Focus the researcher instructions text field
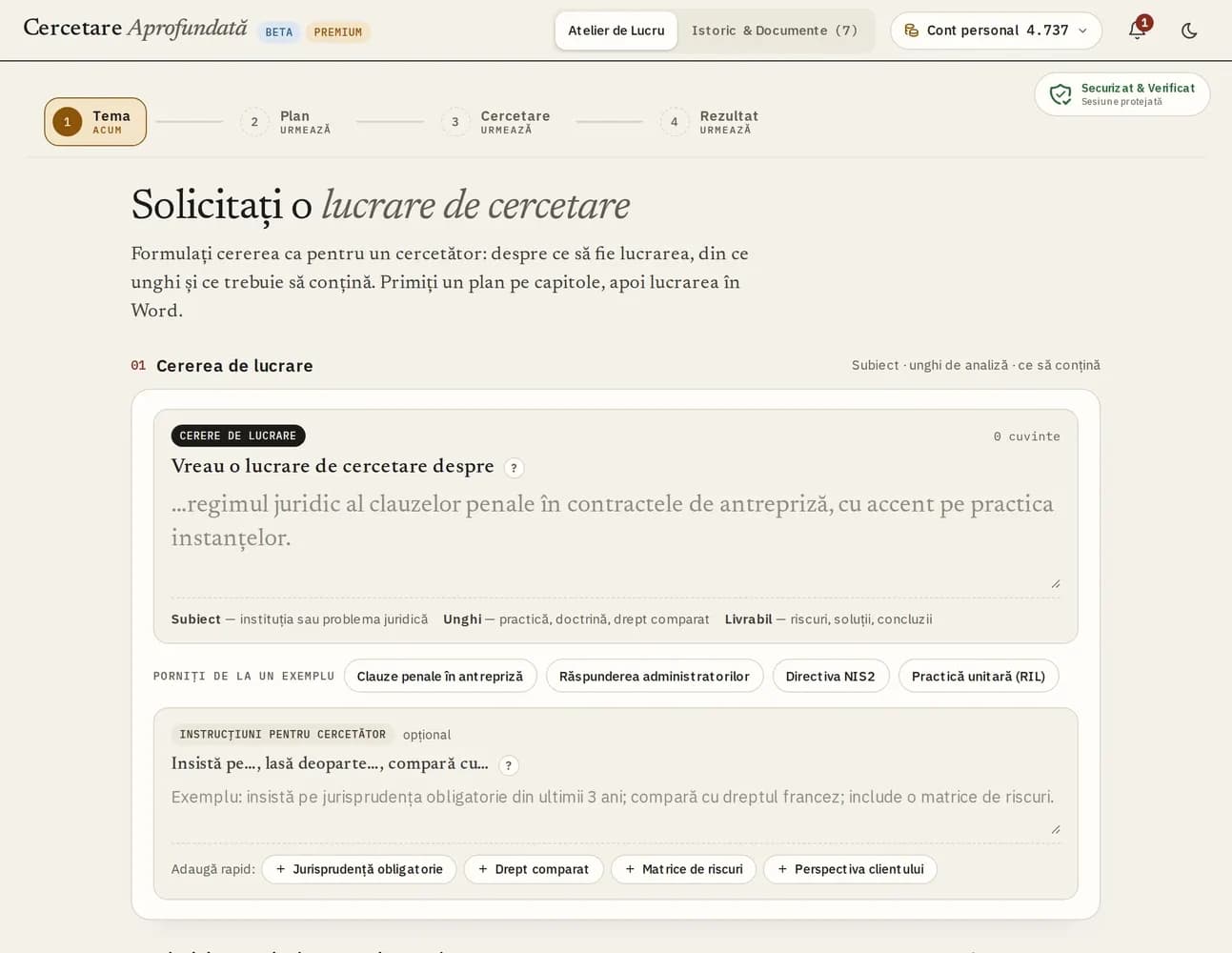This screenshot has width=1232, height=953. [x=616, y=809]
